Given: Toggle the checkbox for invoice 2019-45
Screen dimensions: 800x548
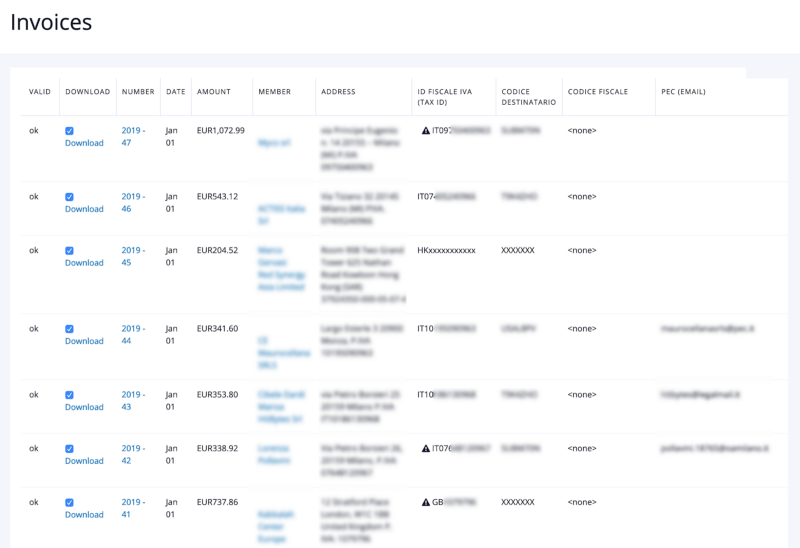Looking at the screenshot, I should pos(69,251).
